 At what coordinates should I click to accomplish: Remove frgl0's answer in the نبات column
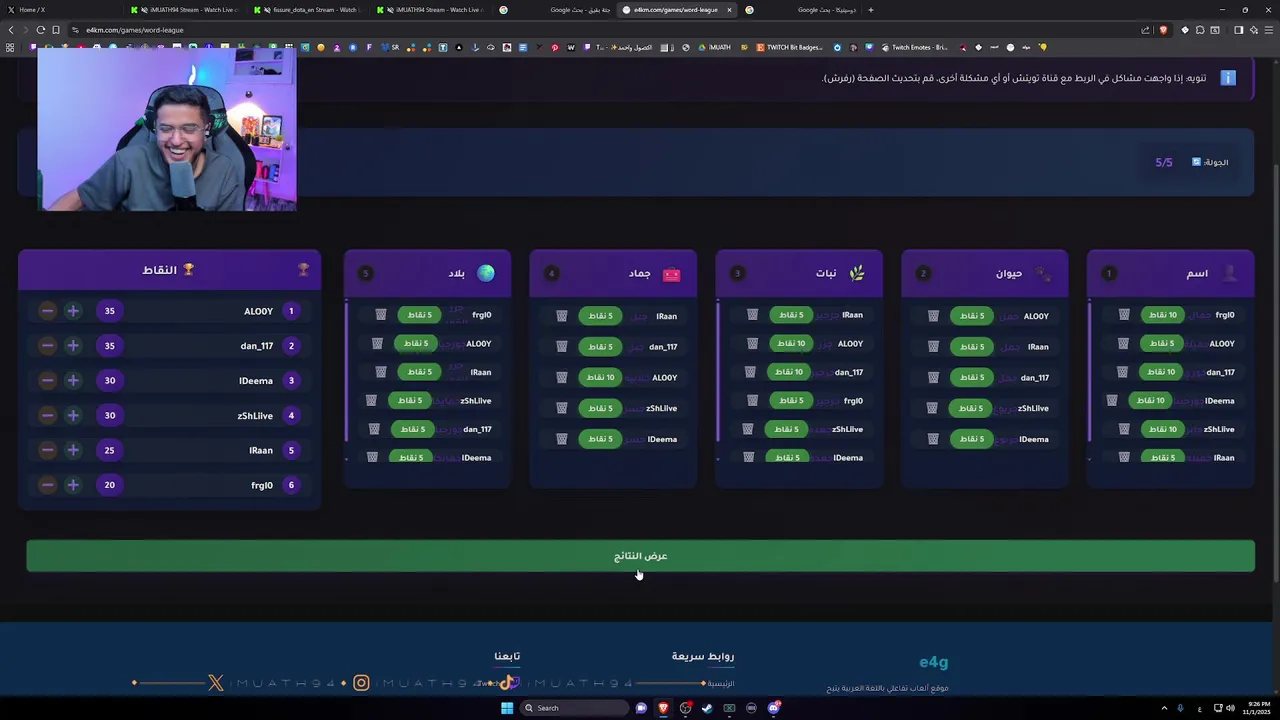752,401
